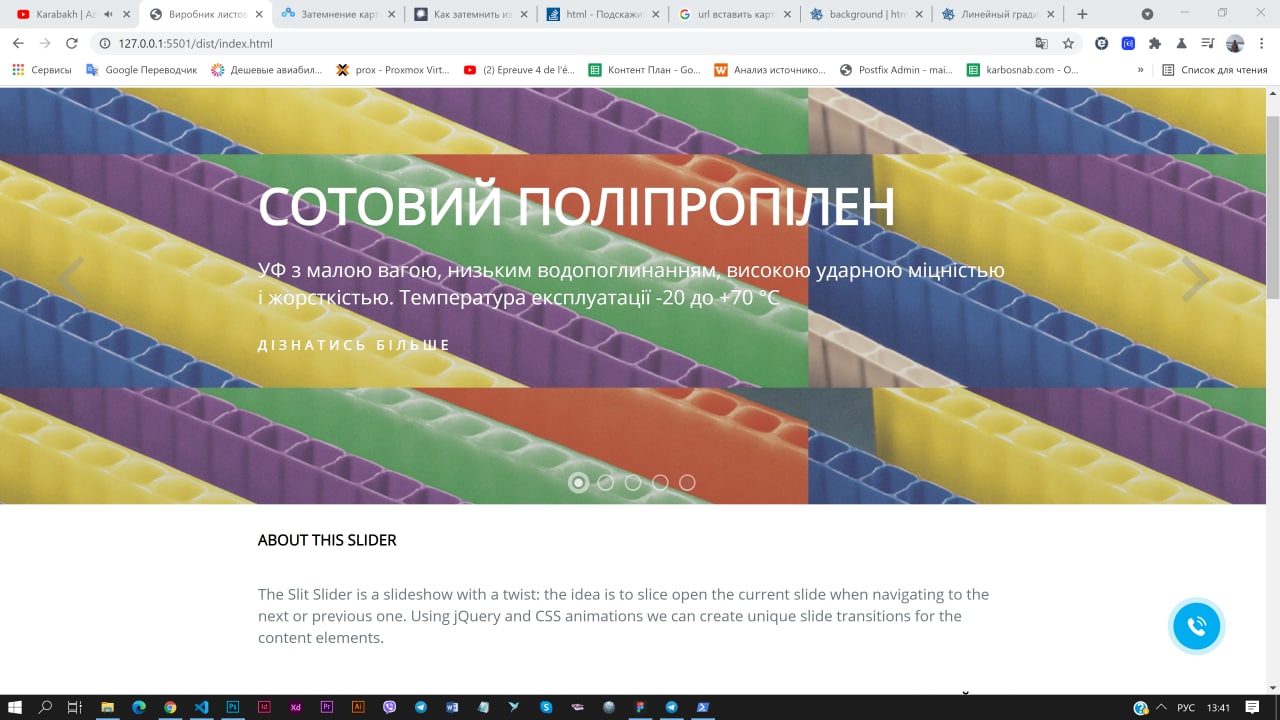Click the ABOUT THIS SLIDER heading

pos(327,540)
